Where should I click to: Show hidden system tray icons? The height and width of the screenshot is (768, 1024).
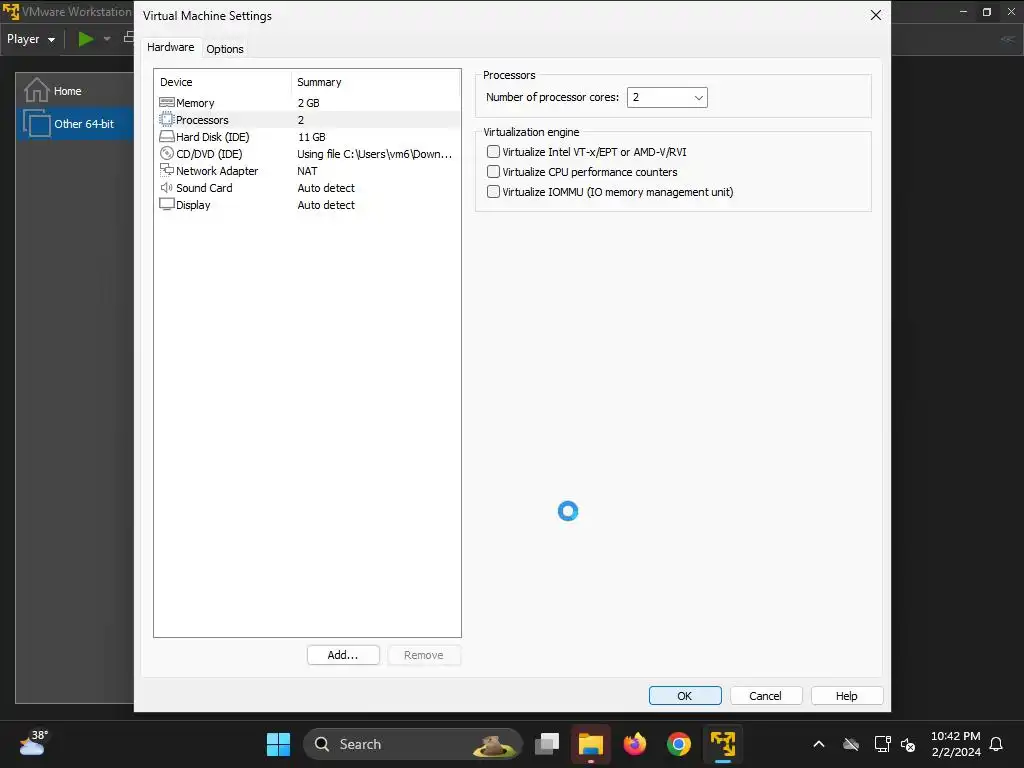click(819, 744)
